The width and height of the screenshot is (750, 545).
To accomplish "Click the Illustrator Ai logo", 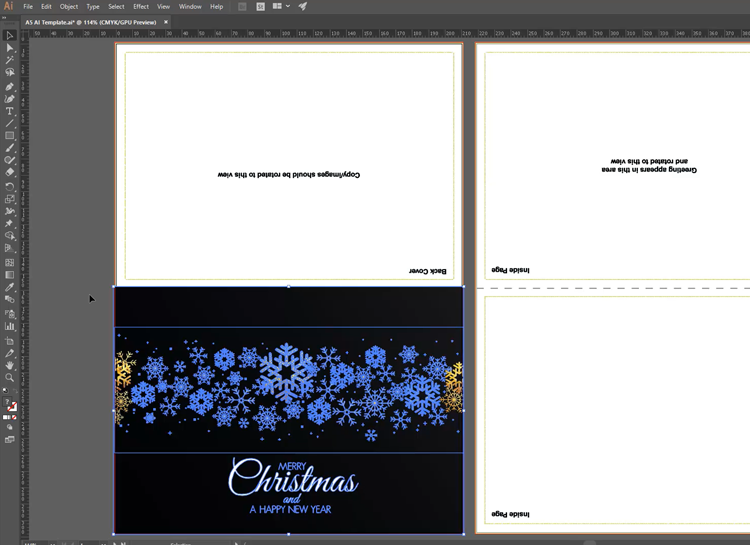I will tap(9, 6).
